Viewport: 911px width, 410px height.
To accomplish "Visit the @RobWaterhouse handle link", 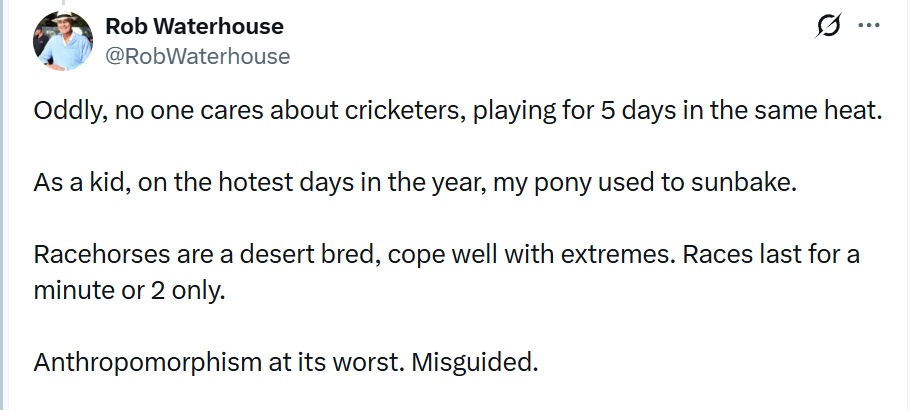I will click(198, 56).
